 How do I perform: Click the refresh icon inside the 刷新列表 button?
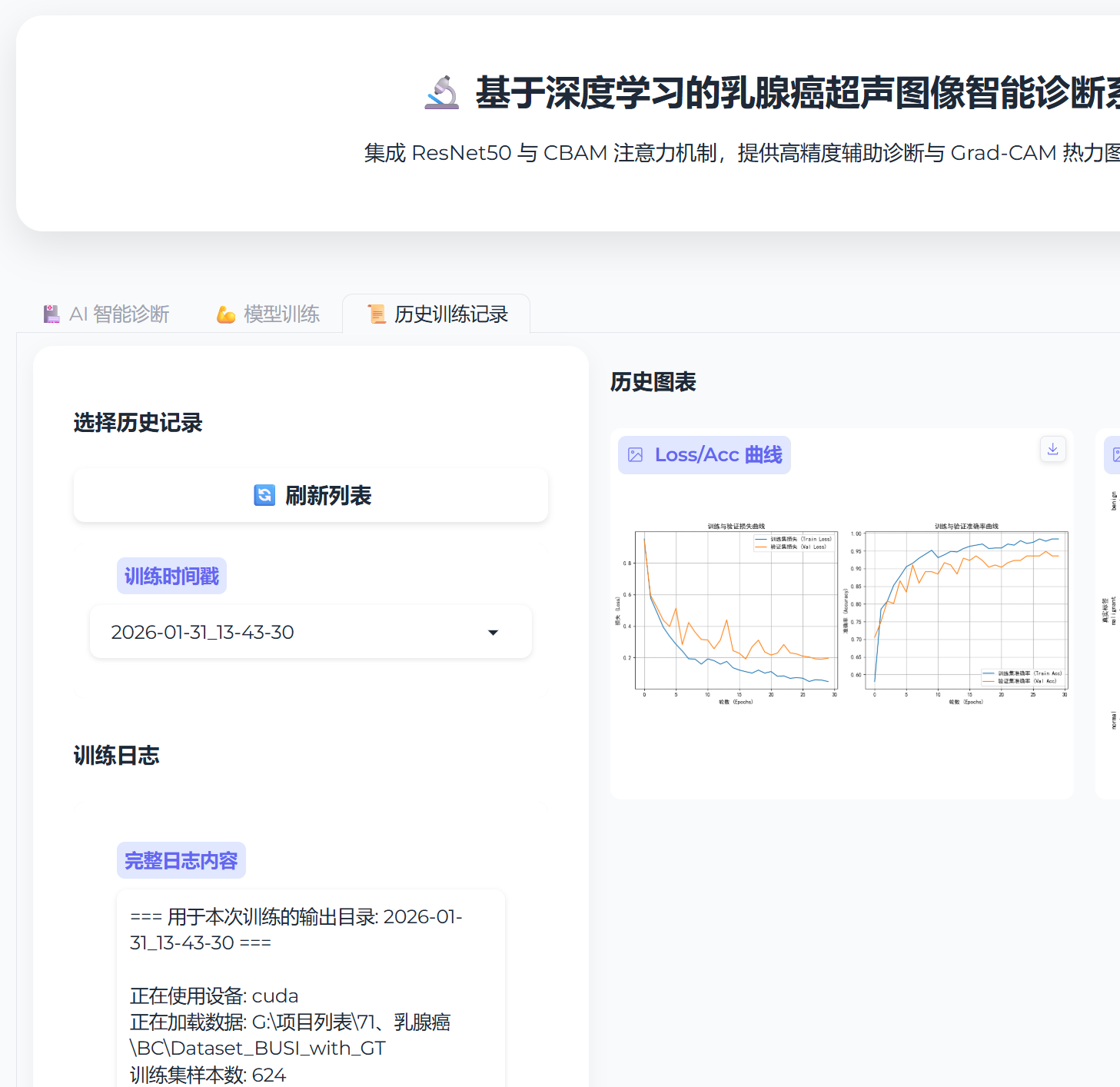click(264, 495)
